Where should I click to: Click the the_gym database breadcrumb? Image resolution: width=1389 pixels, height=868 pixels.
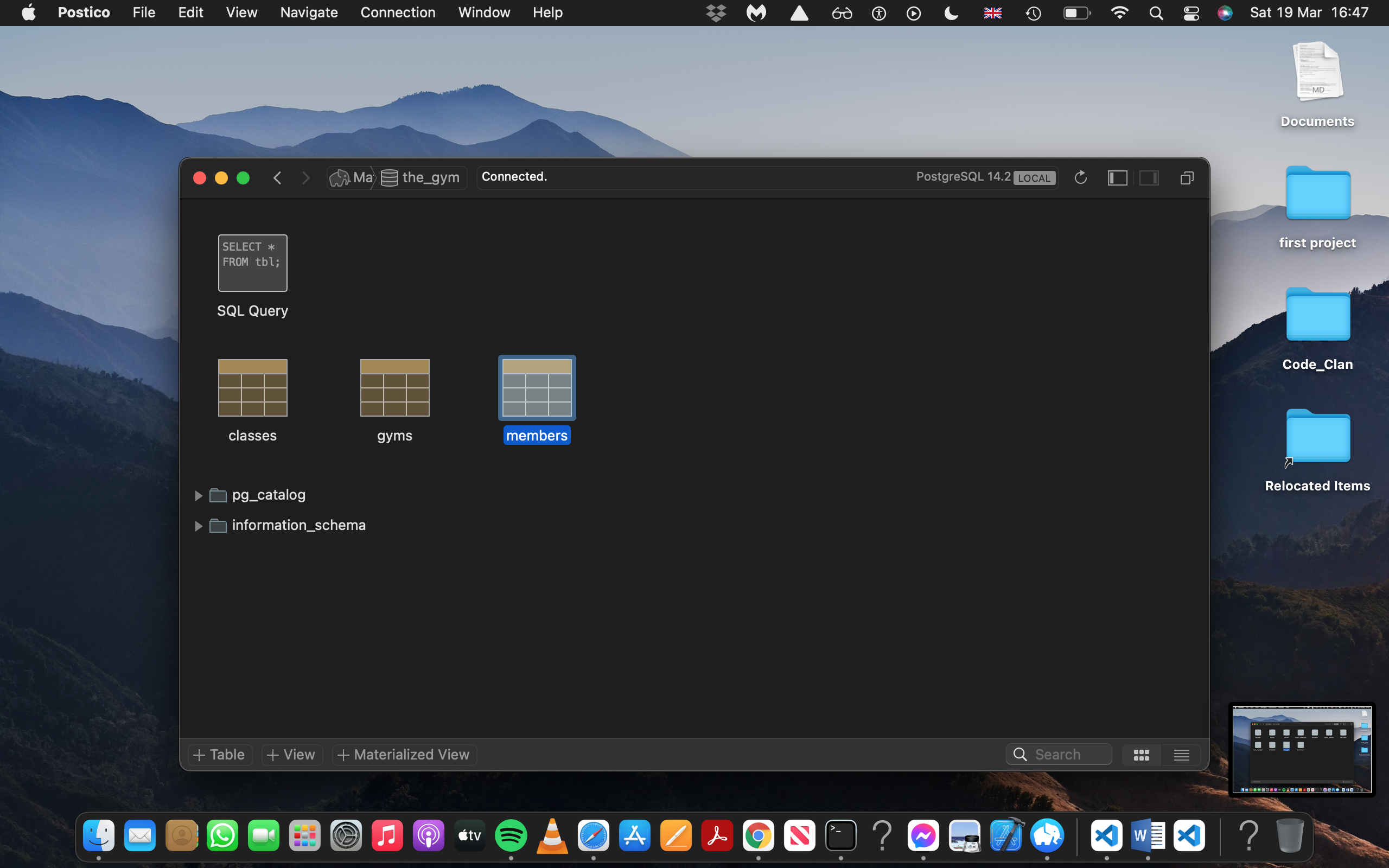click(x=421, y=177)
